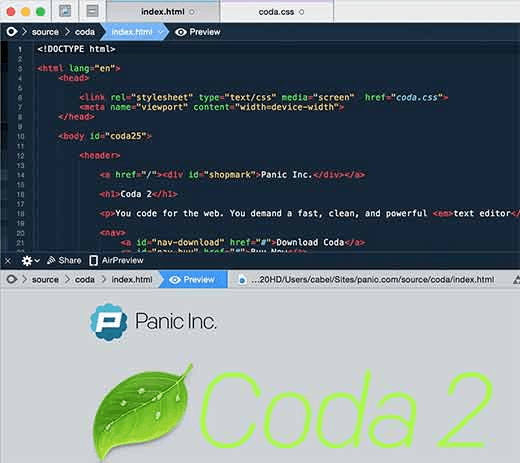Click line number 21 in the gutter
The width and height of the screenshot is (520, 463).
pos(20,243)
